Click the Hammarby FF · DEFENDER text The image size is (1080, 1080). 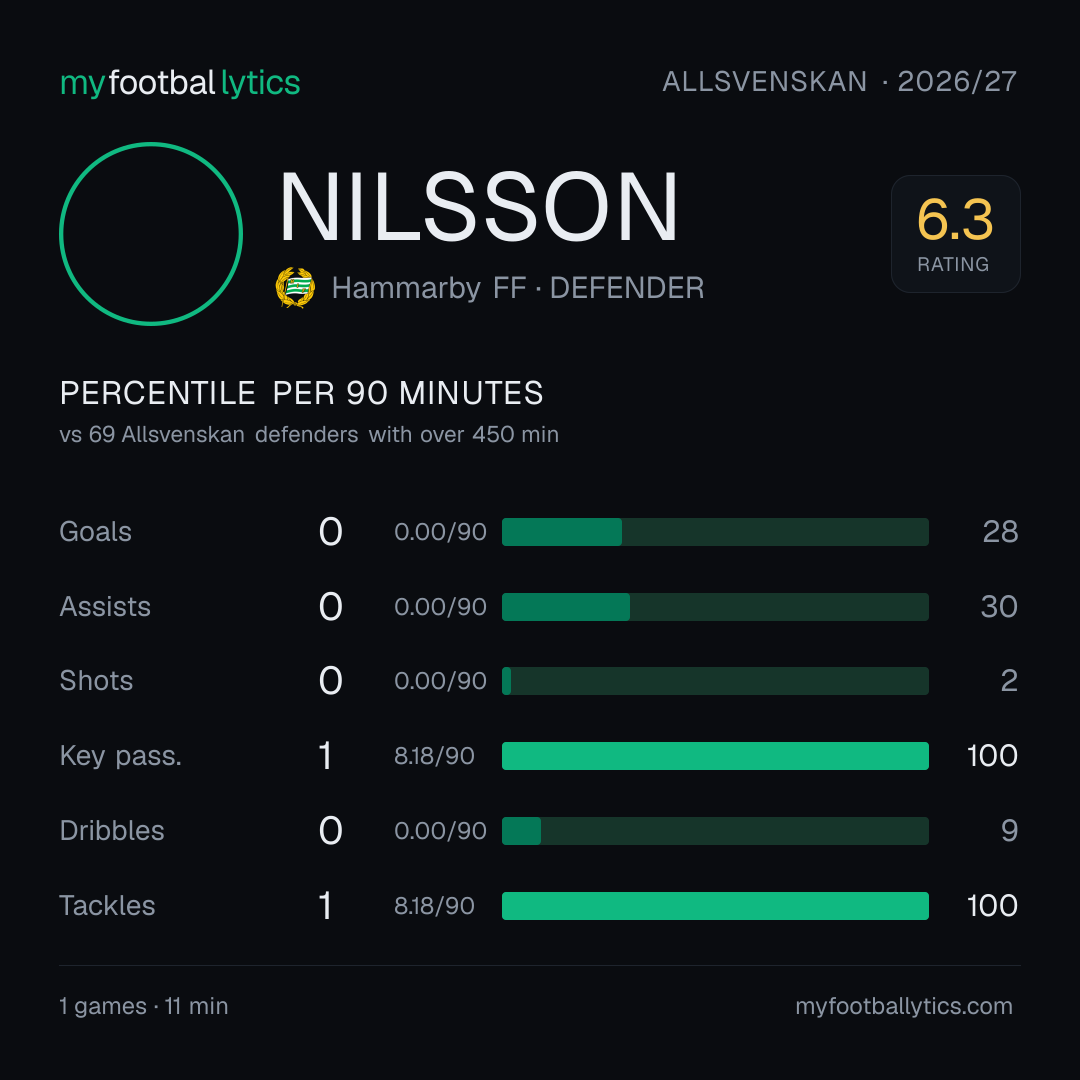(518, 288)
